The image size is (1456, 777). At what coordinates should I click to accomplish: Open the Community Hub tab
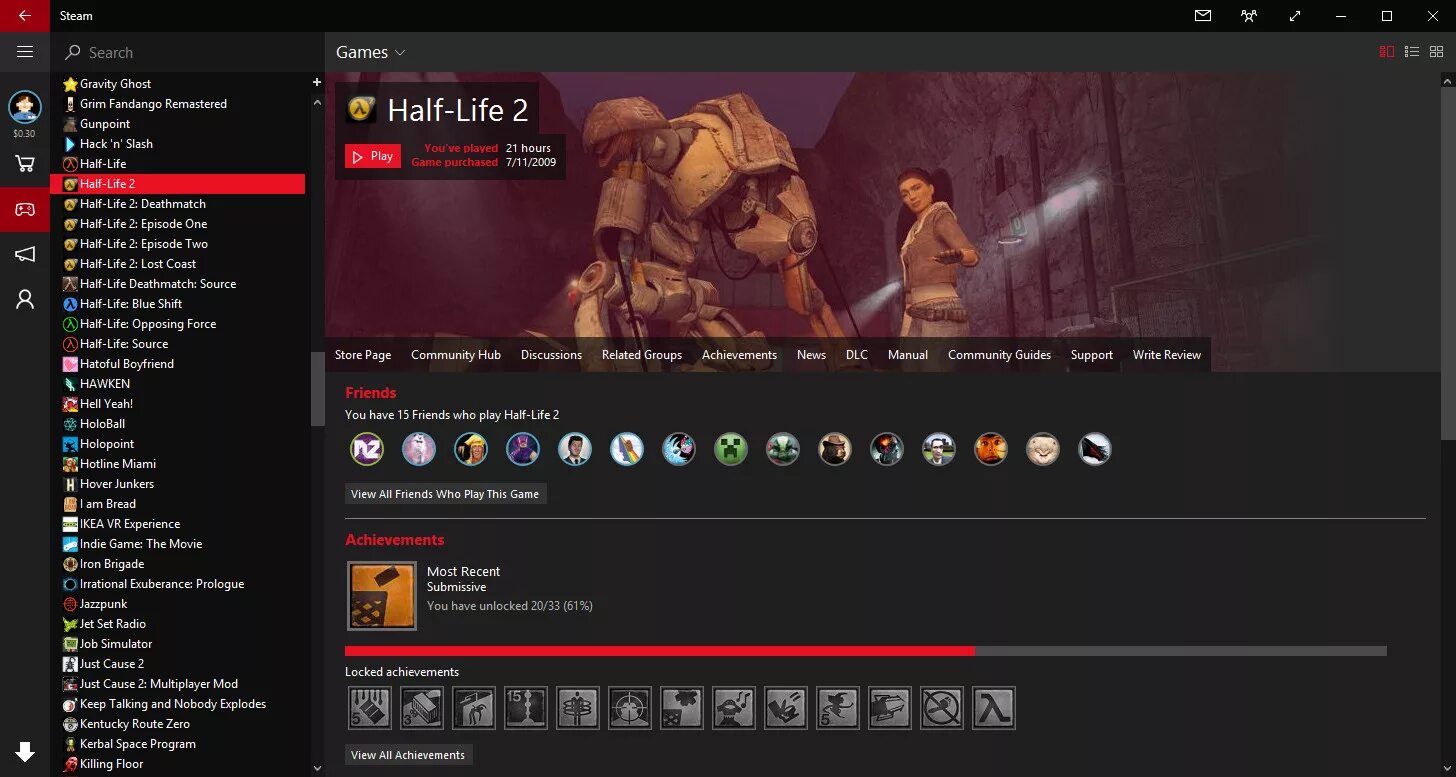coord(456,354)
